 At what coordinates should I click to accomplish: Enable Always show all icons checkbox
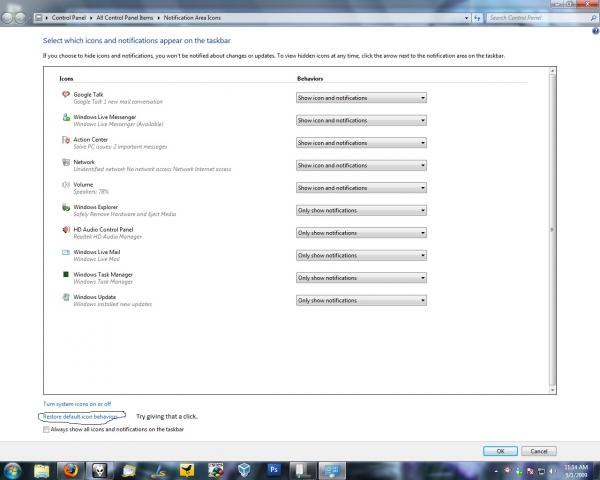[46, 429]
